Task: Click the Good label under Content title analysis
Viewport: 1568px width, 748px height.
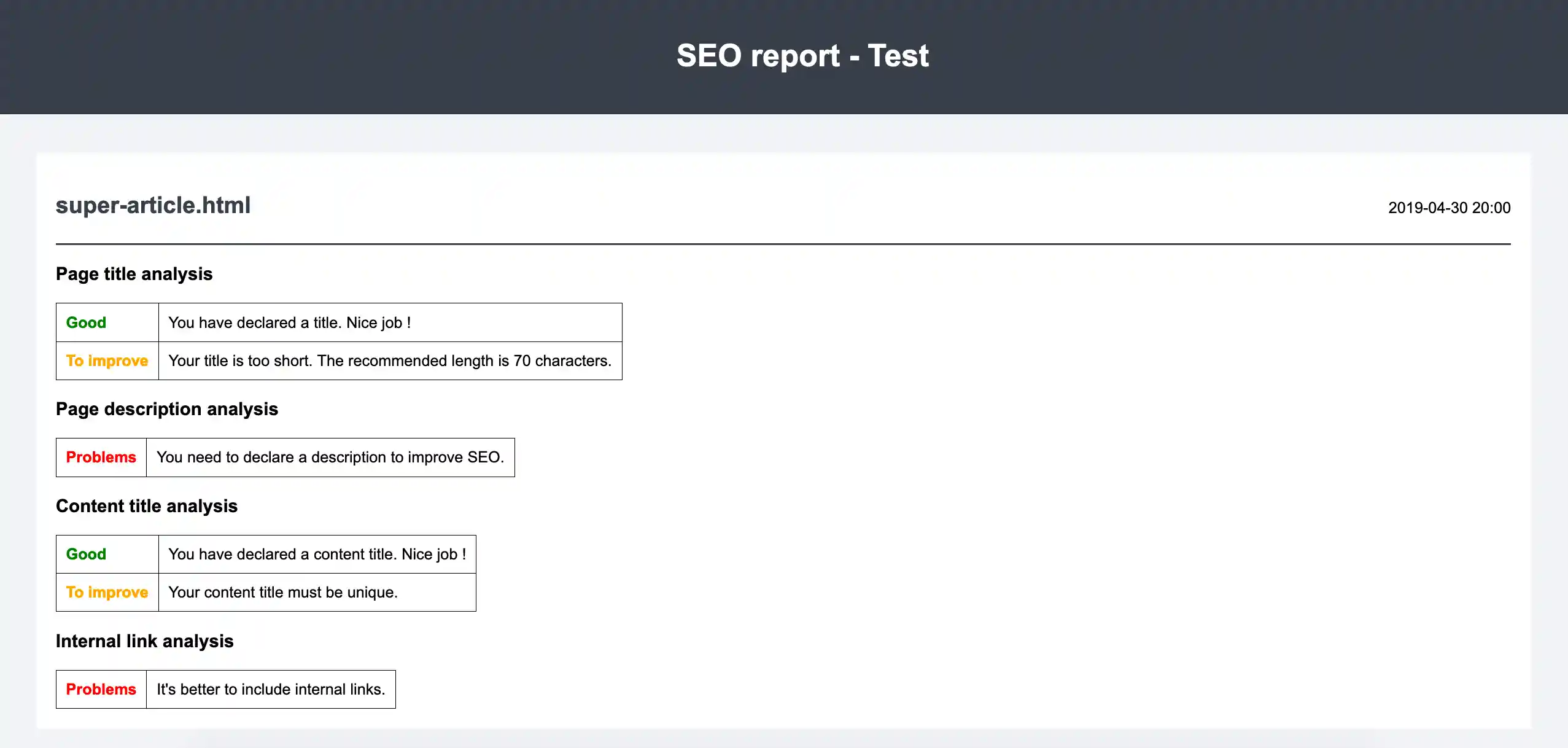Action: click(86, 554)
